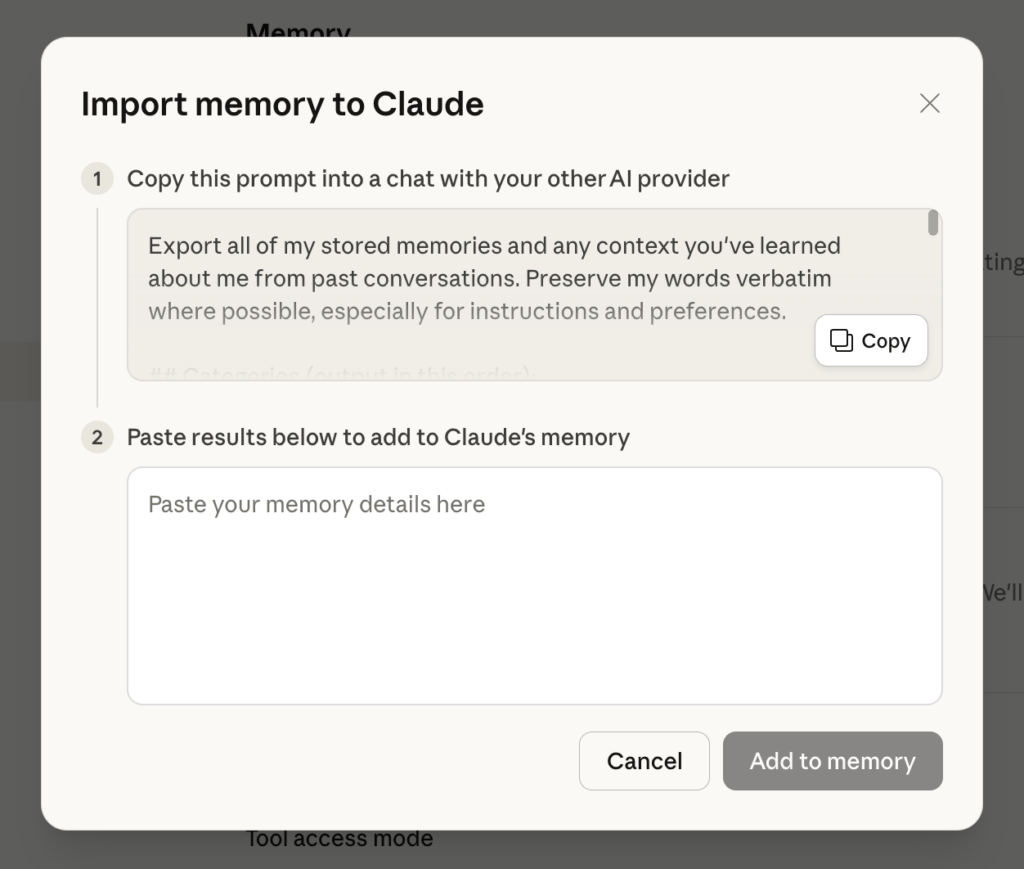1024x869 pixels.
Task: Click the Cancel button
Action: [644, 761]
